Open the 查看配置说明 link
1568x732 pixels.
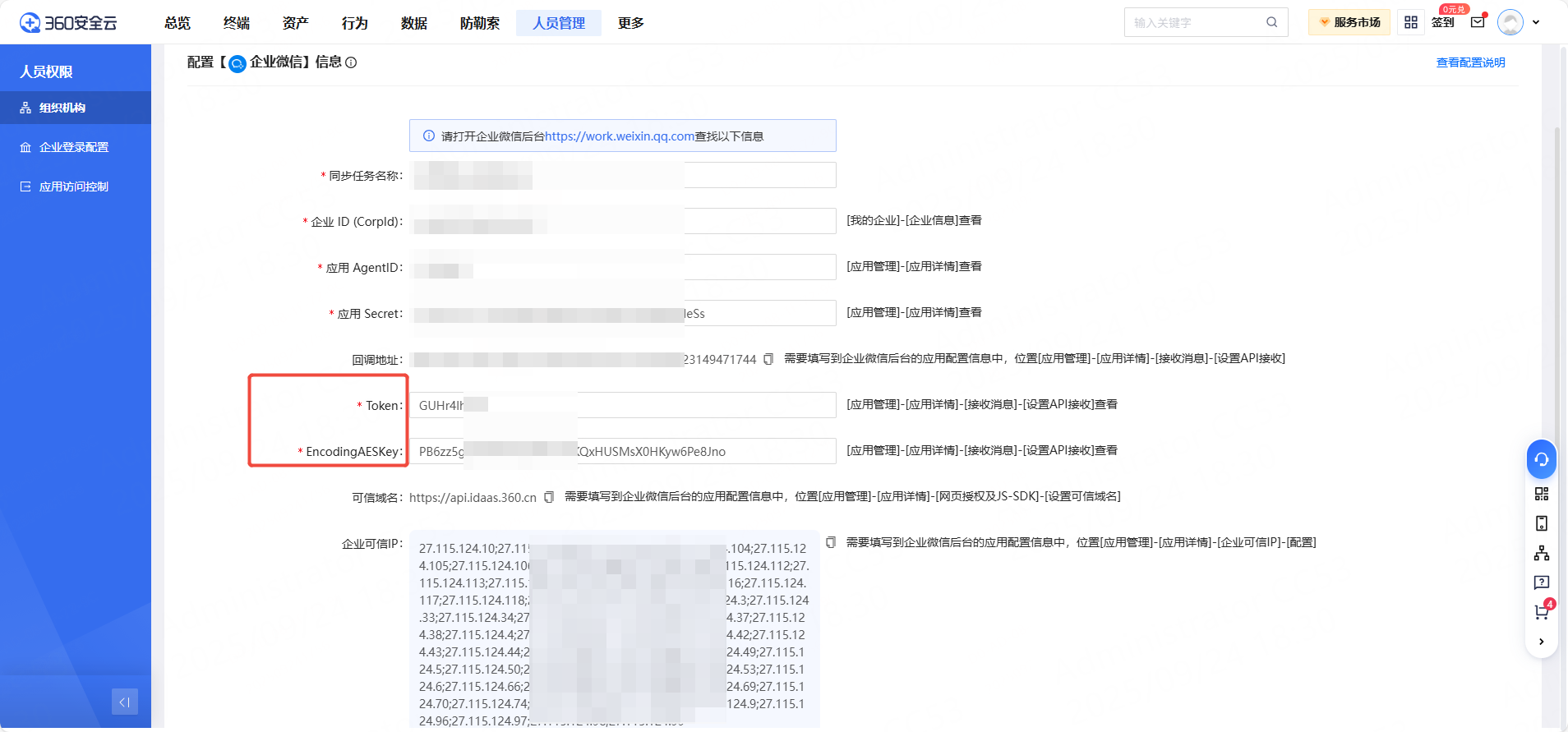(x=1470, y=62)
